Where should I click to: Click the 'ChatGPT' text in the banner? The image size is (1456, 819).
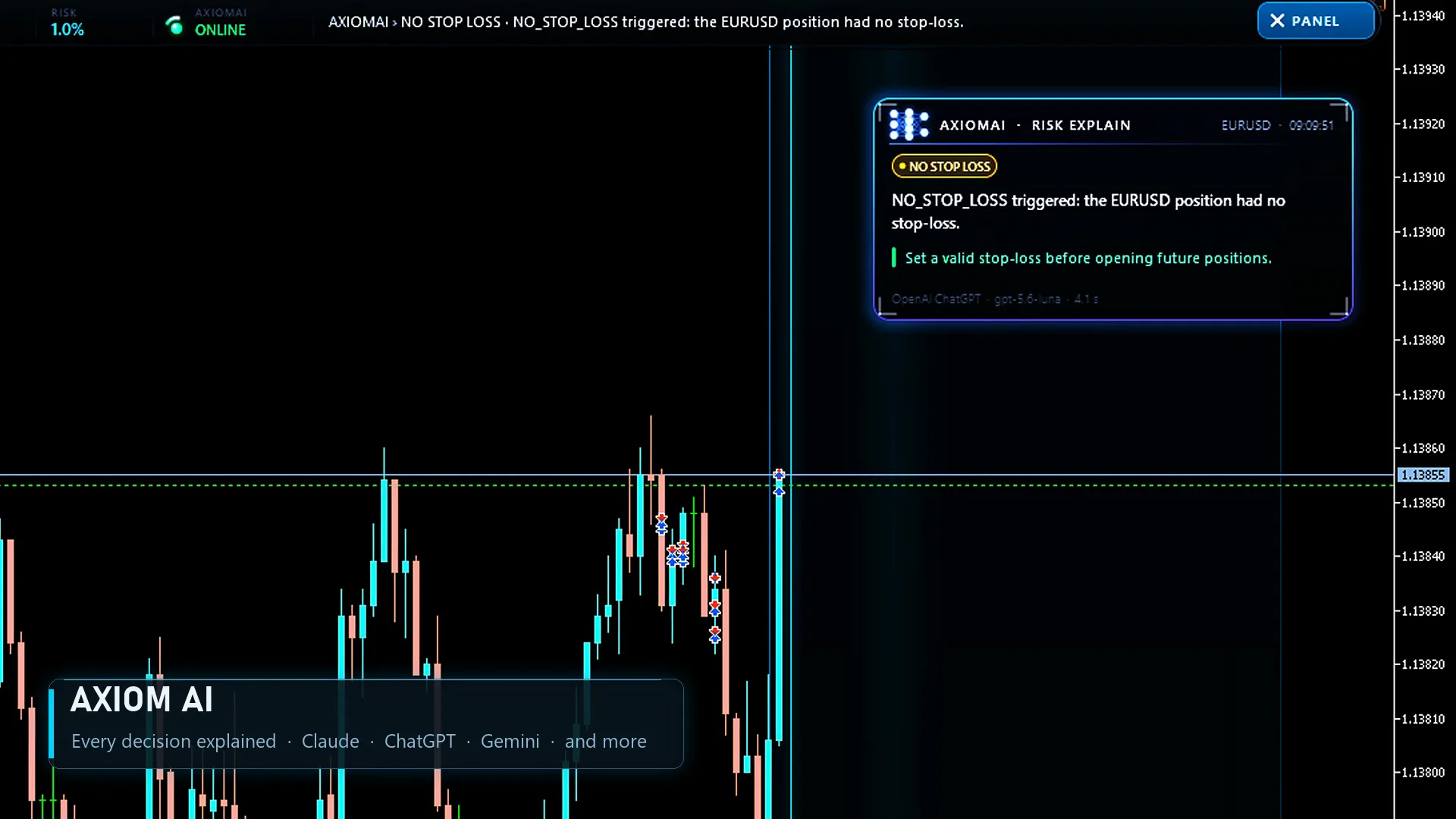420,741
